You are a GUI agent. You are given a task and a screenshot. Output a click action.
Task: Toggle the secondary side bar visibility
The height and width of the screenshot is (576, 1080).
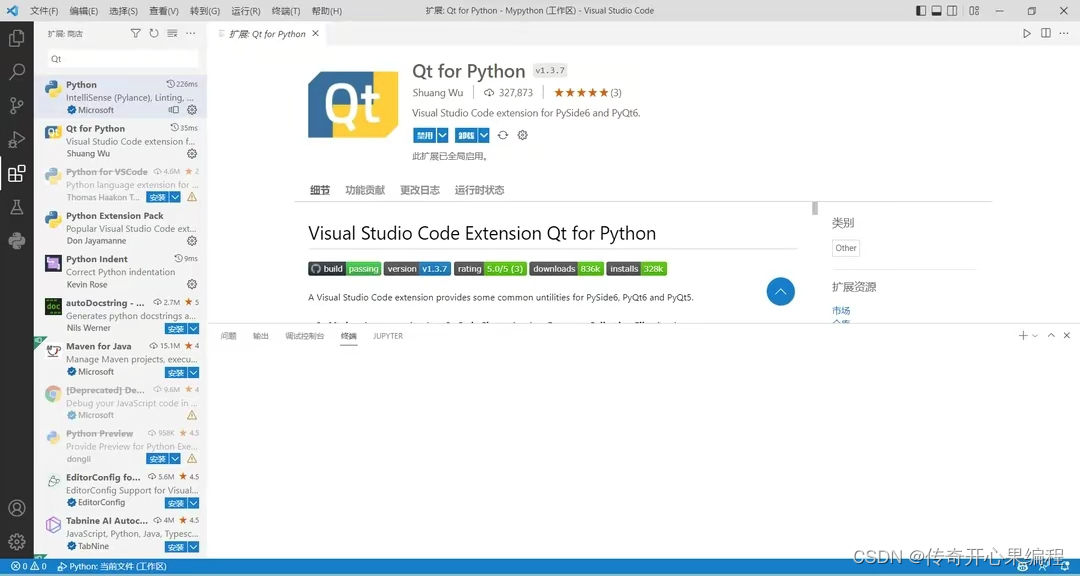(x=952, y=10)
